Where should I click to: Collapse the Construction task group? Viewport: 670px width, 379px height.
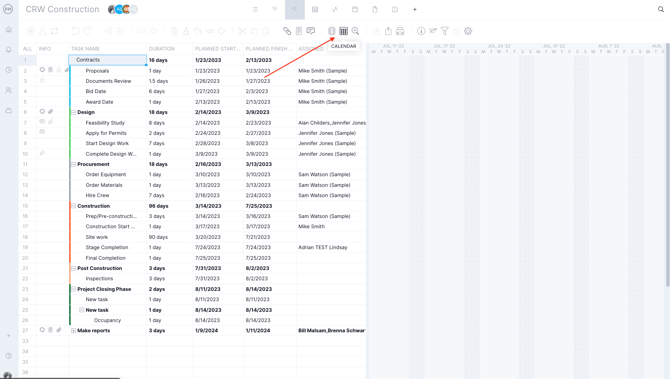[73, 206]
